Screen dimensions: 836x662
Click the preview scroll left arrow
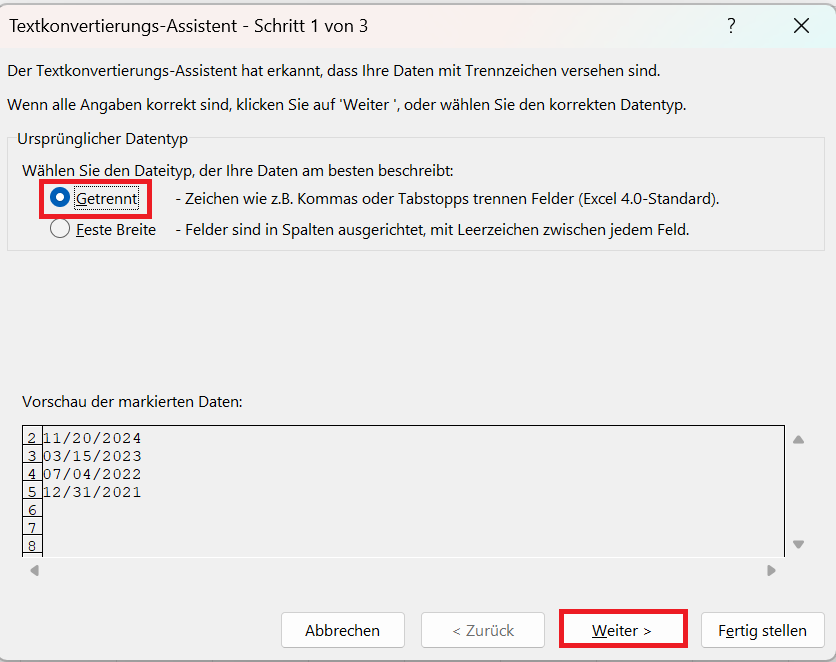click(x=34, y=571)
